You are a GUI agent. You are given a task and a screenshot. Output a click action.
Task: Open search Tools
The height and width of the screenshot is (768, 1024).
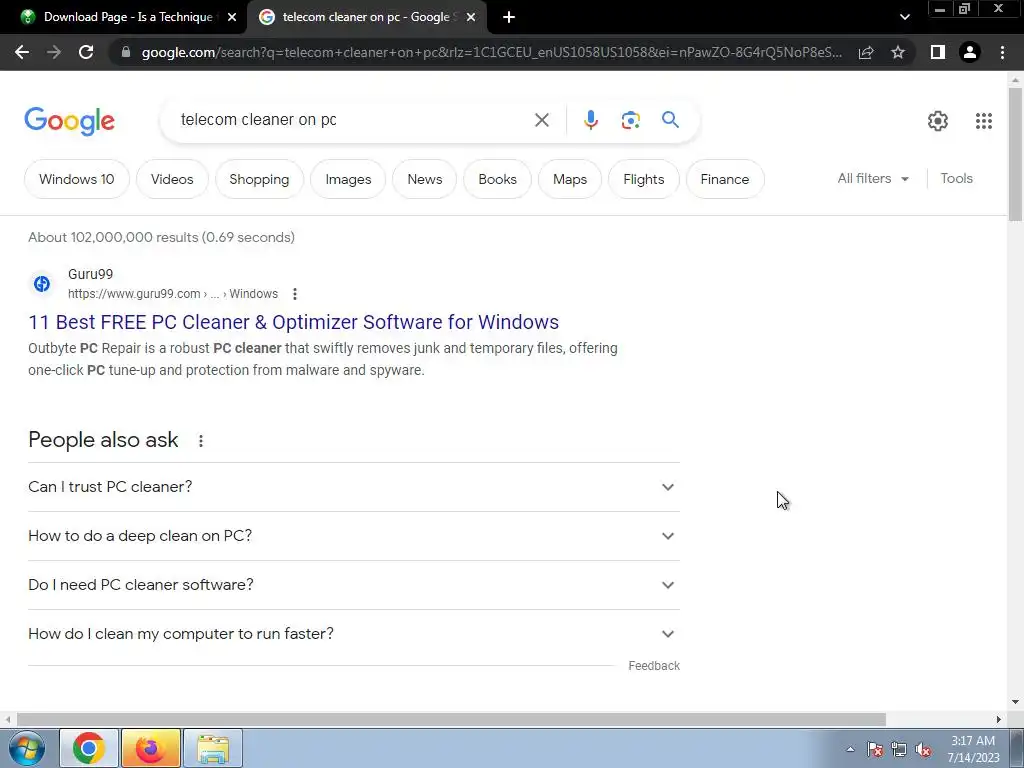(956, 178)
